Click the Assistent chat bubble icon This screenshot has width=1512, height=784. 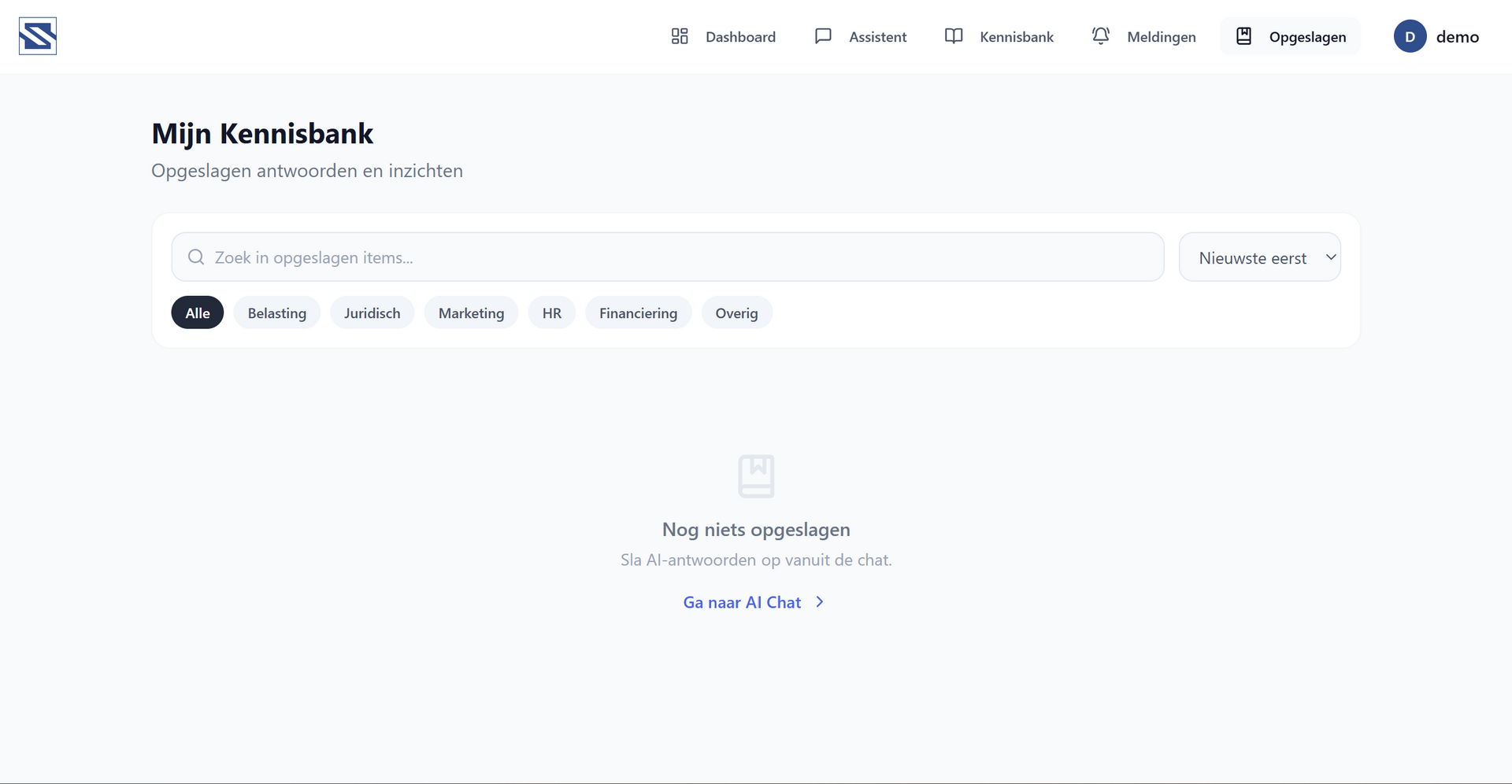tap(823, 36)
